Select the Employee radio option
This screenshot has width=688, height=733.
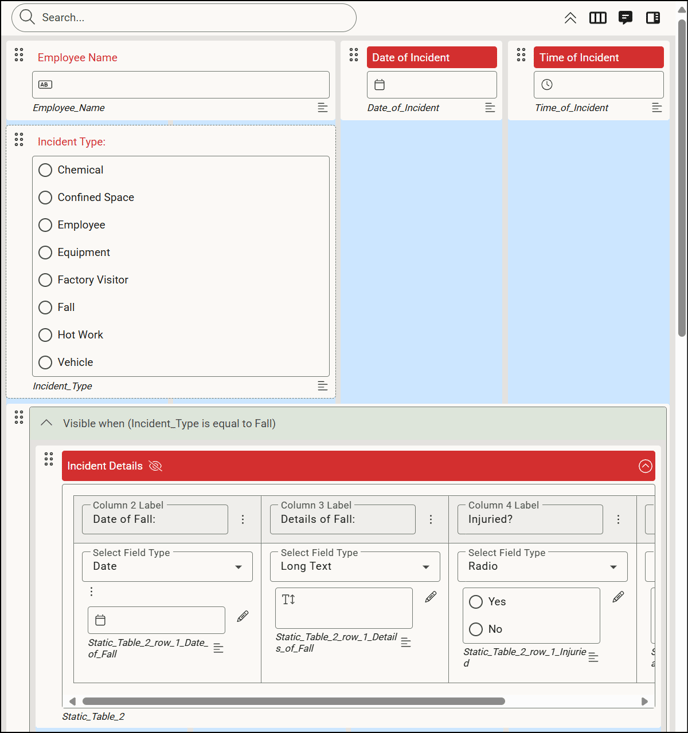45,225
